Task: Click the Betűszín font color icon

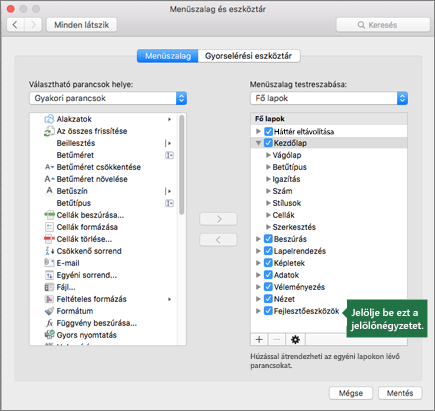Action: [x=49, y=191]
